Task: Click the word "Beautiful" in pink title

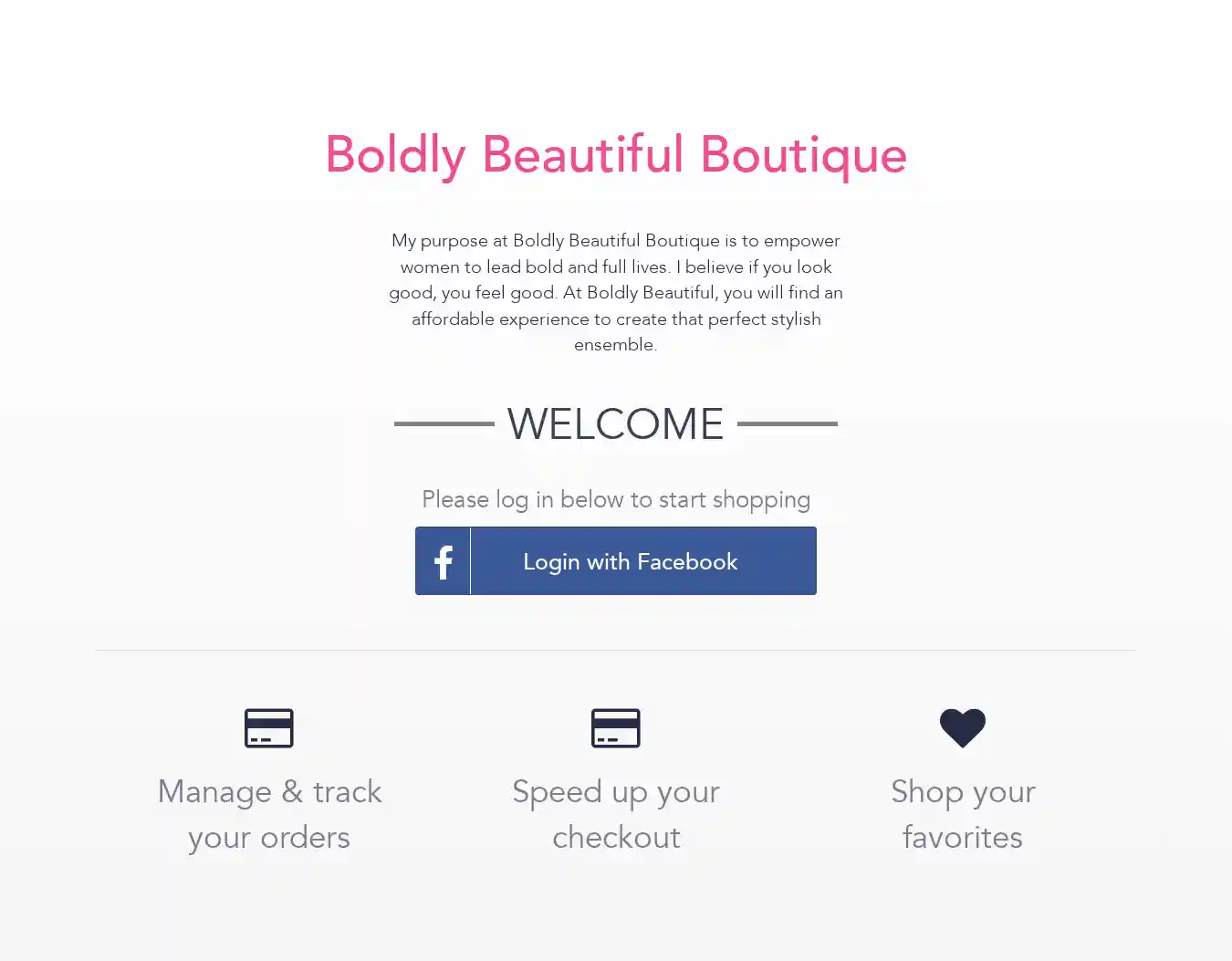Action: tap(582, 155)
